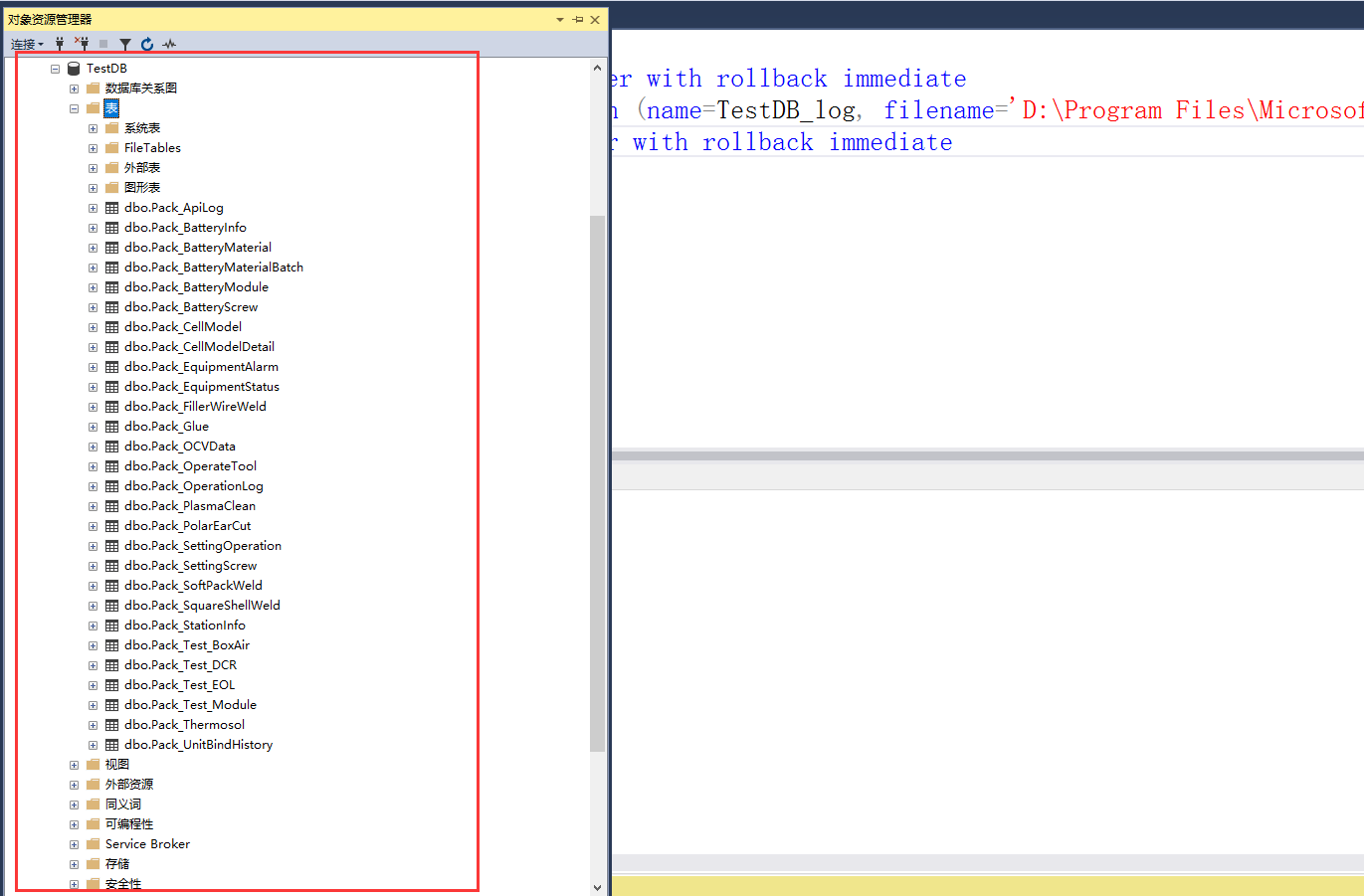Screen dimensions: 1364x896
Task: Click the filter funnel icon
Action: [125, 44]
